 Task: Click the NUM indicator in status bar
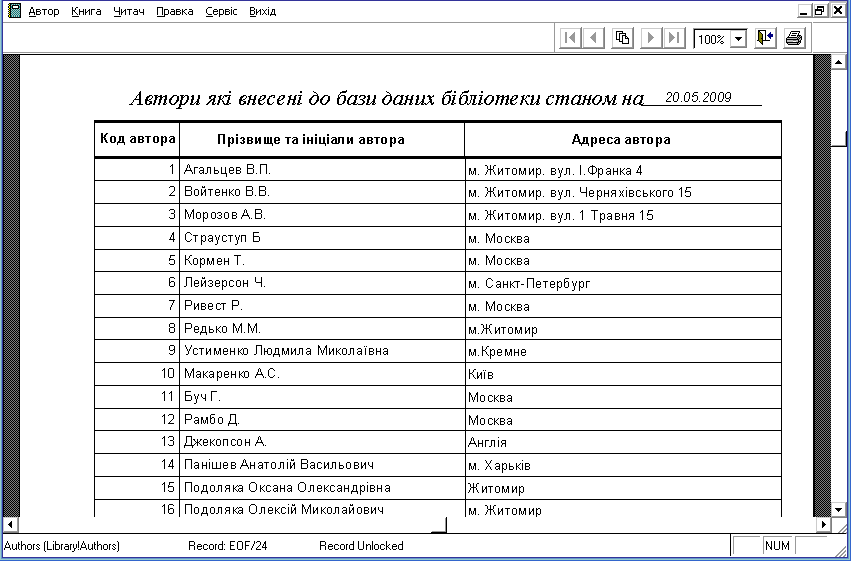click(x=777, y=546)
